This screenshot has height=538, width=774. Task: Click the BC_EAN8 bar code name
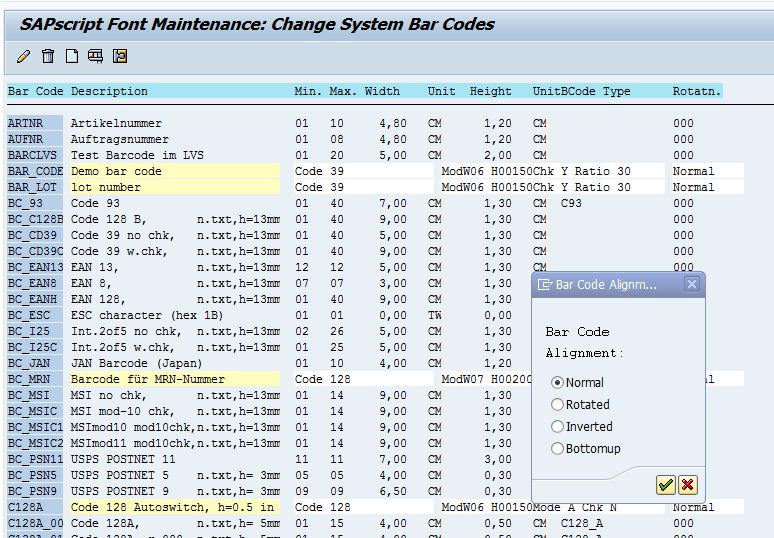(x=35, y=283)
